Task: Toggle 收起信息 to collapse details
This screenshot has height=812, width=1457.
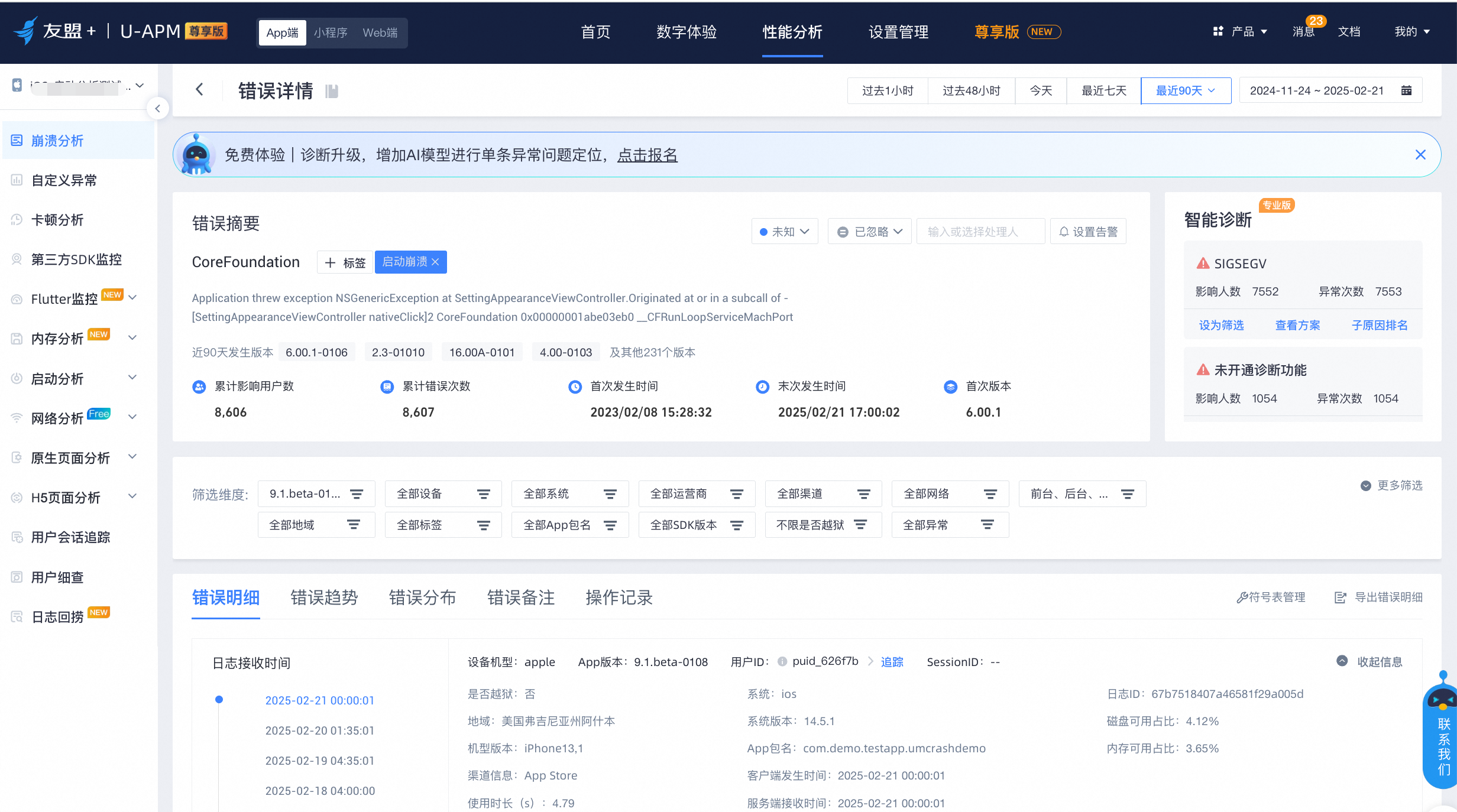Action: 1369,662
